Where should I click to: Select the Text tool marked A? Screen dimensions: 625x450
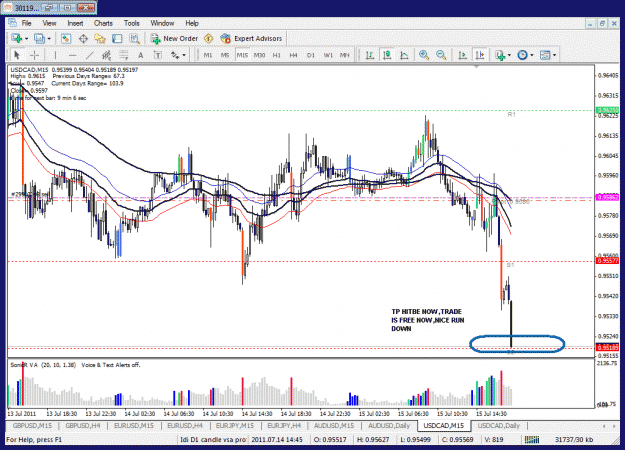pyautogui.click(x=140, y=55)
